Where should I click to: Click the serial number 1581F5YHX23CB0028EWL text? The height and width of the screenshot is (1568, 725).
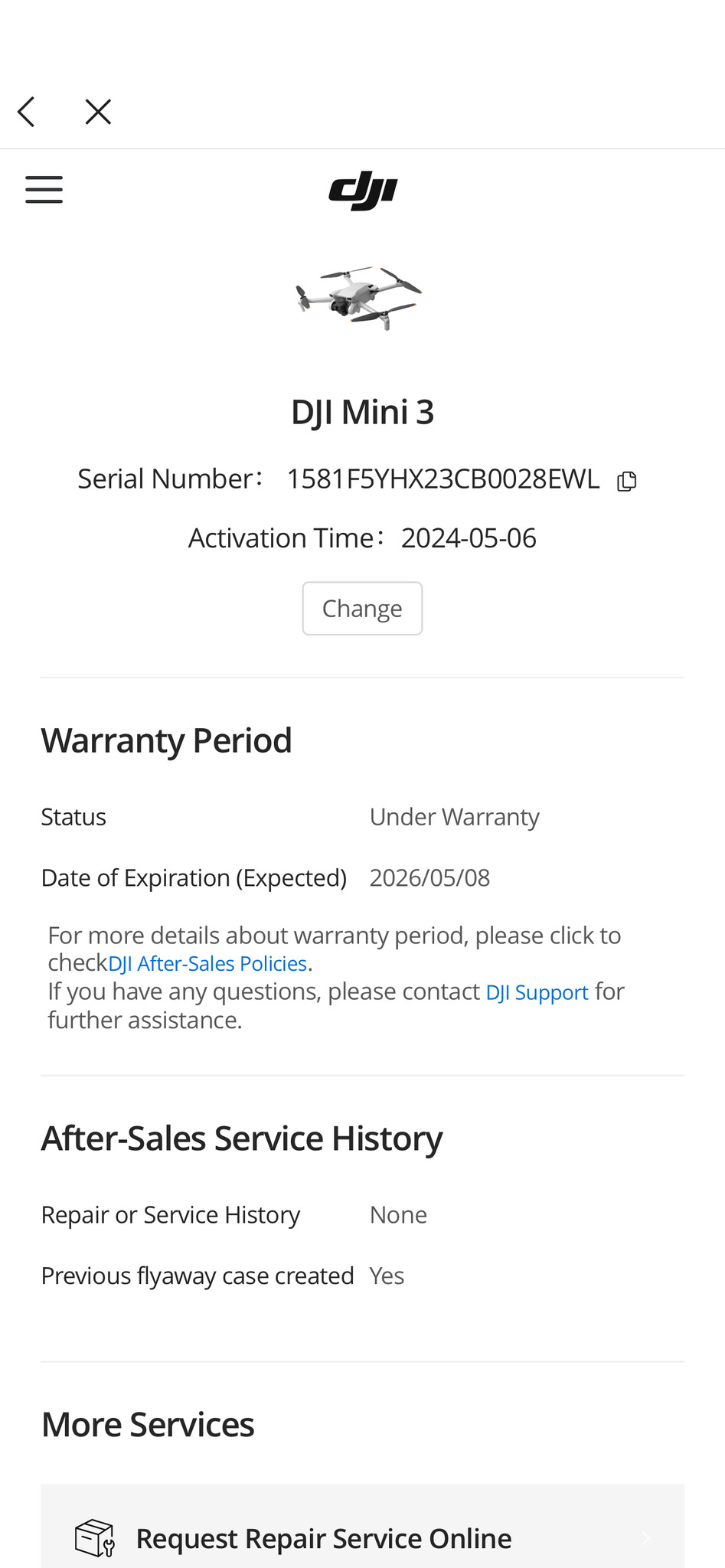coord(443,479)
